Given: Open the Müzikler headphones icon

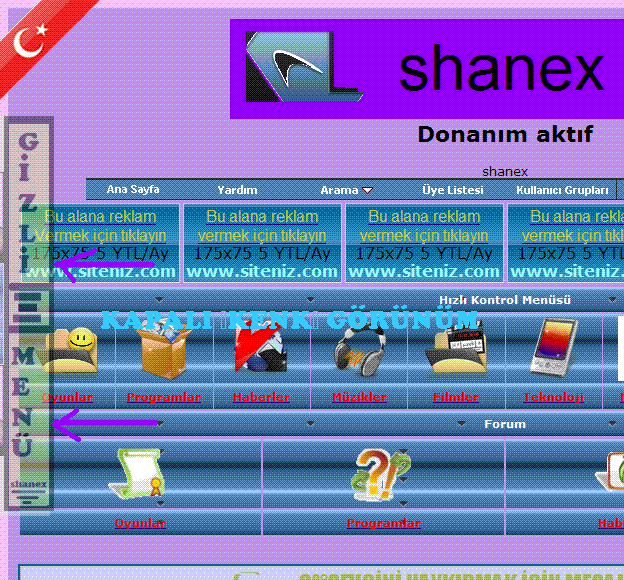Looking at the screenshot, I should point(360,350).
